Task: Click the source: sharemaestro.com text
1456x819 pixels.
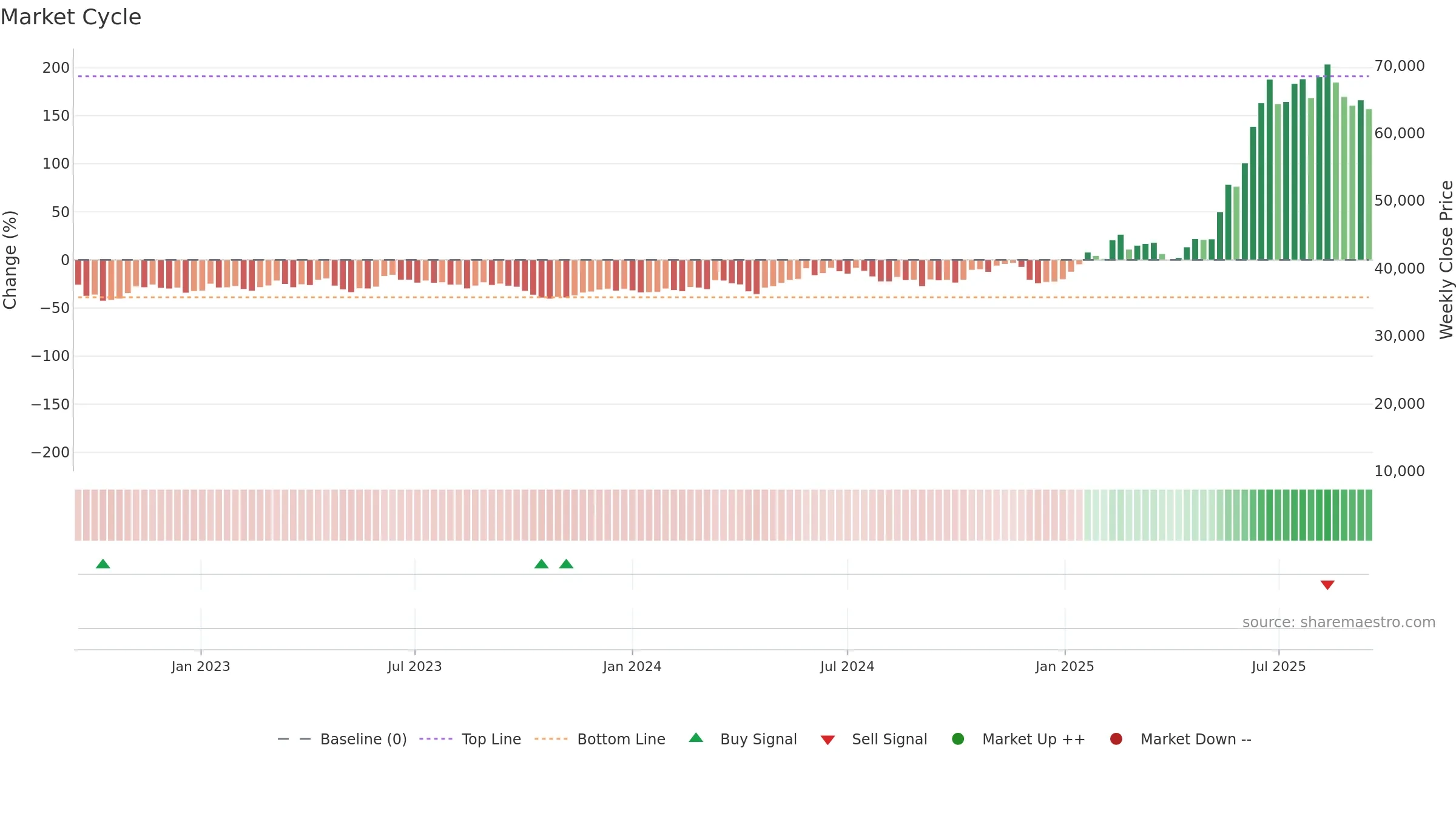Action: (x=1339, y=622)
